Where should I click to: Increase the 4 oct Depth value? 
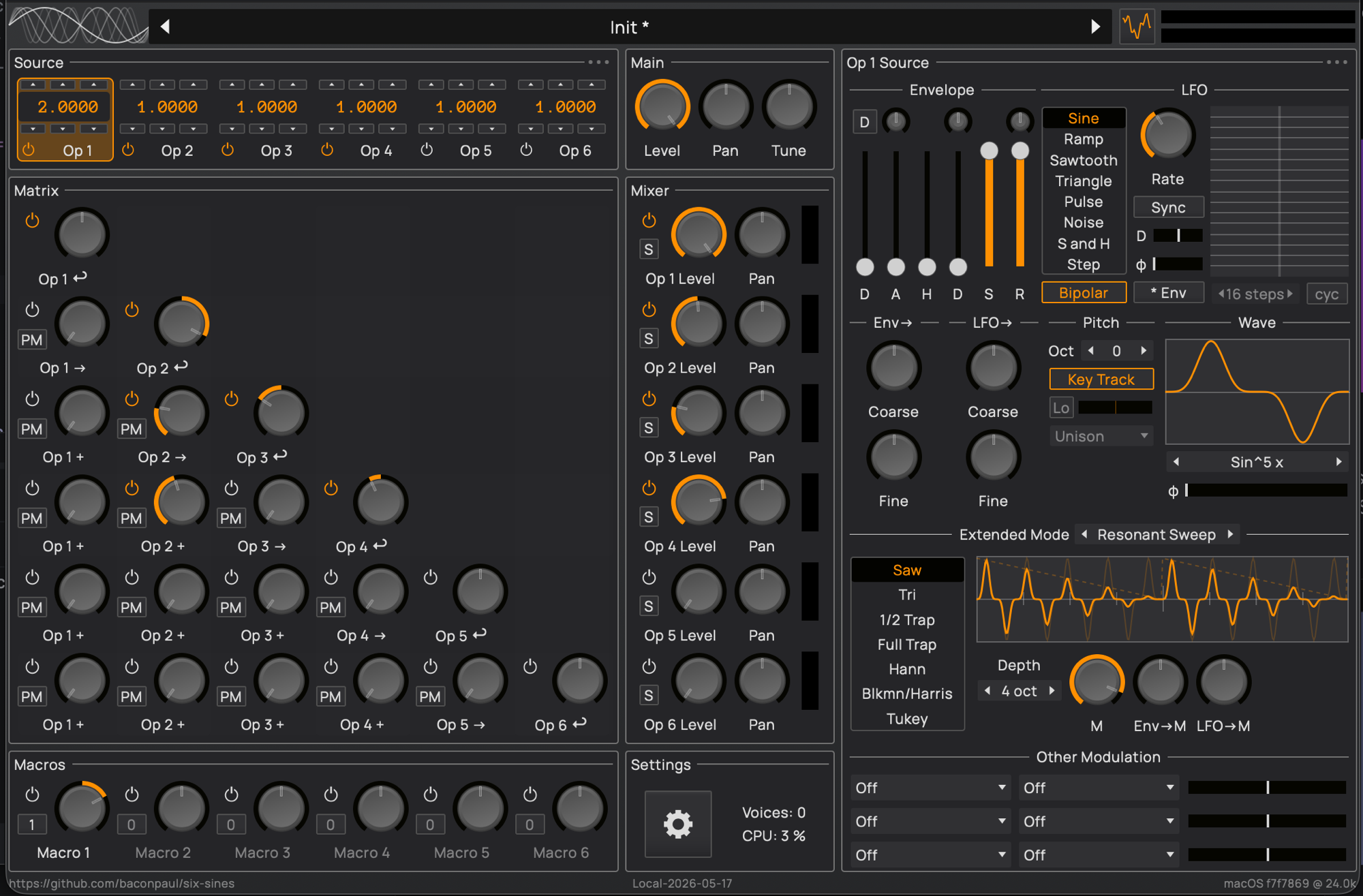click(1052, 691)
